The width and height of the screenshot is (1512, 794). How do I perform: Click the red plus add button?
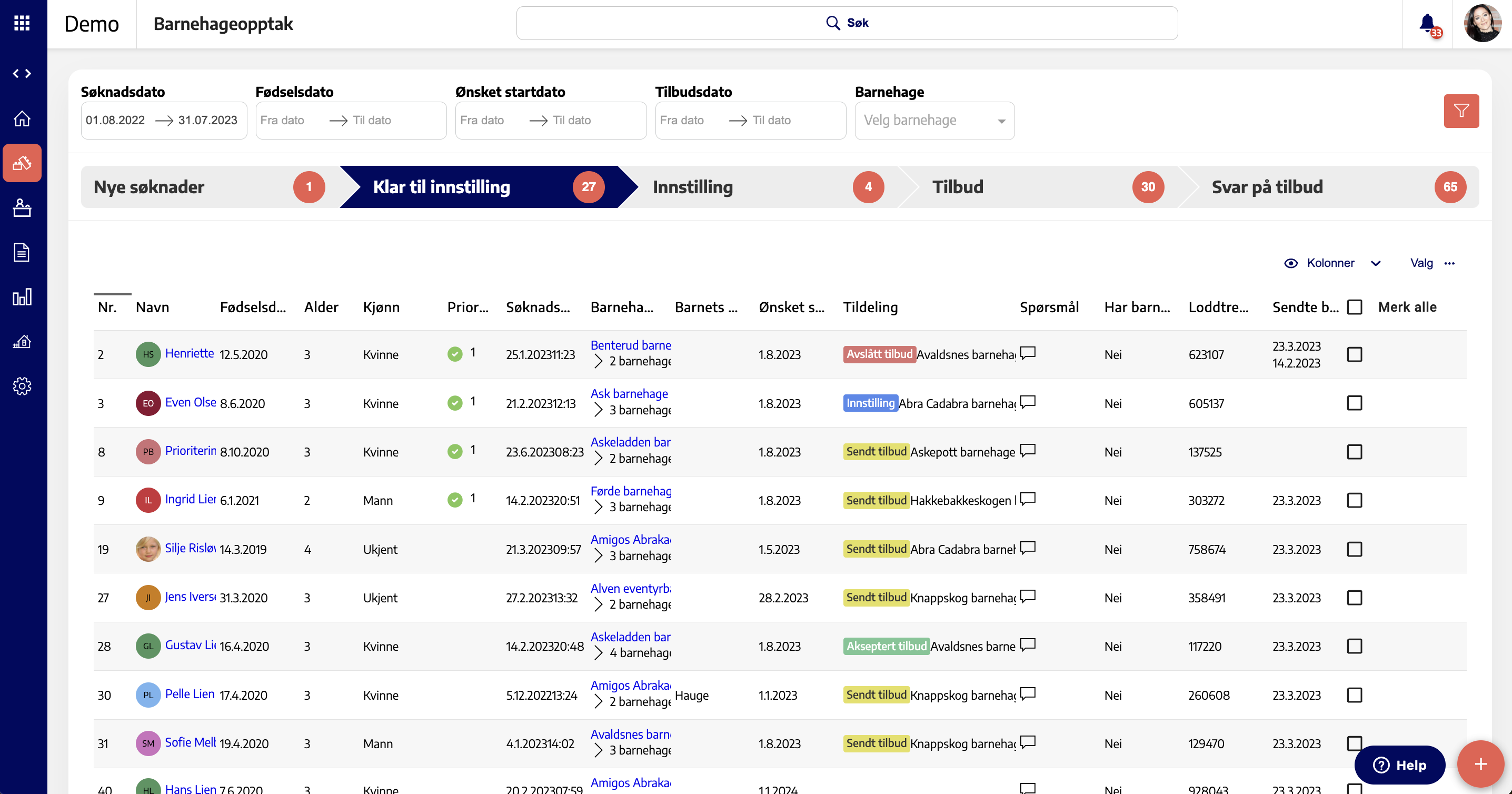[1480, 763]
